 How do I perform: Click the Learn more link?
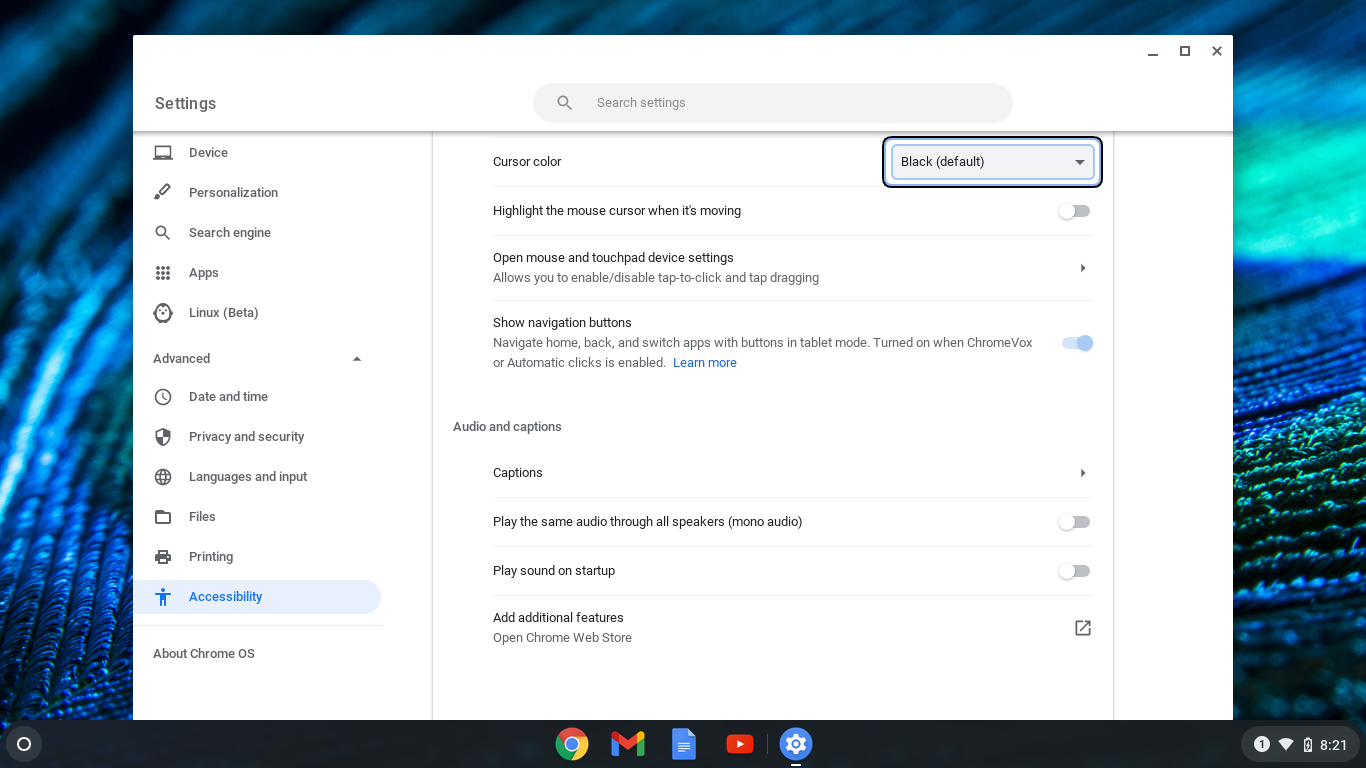click(x=704, y=362)
